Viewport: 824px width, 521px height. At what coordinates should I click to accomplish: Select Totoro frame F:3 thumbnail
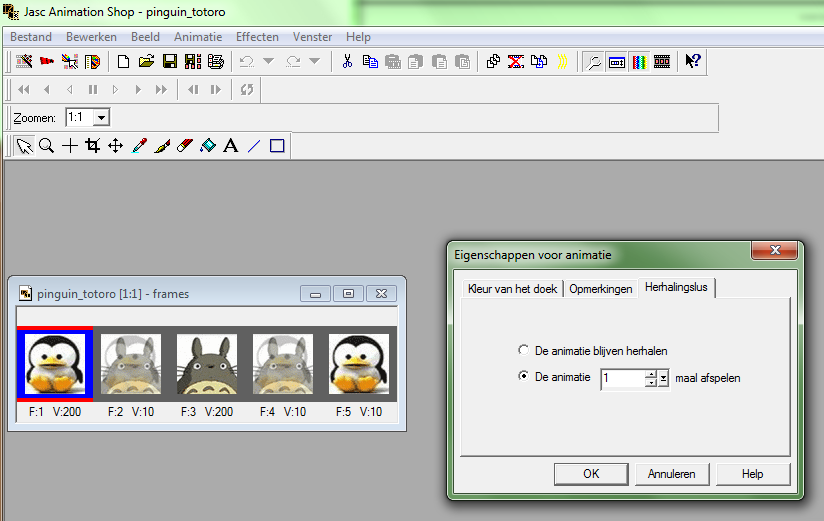[207, 364]
